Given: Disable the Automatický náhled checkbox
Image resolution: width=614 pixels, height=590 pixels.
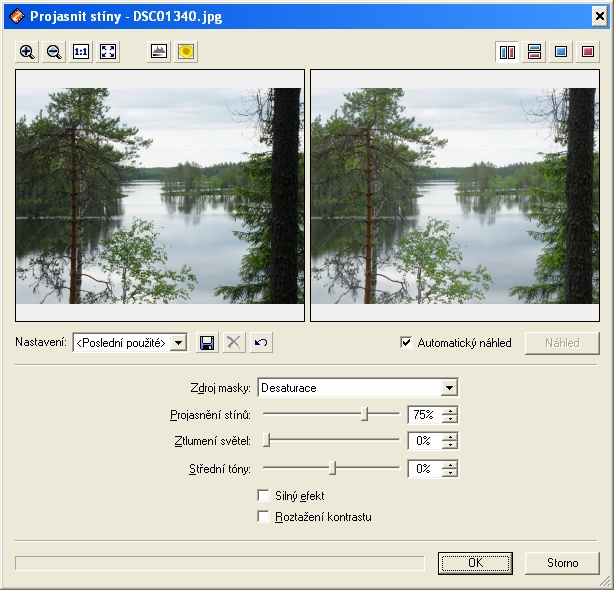Looking at the screenshot, I should pos(406,343).
